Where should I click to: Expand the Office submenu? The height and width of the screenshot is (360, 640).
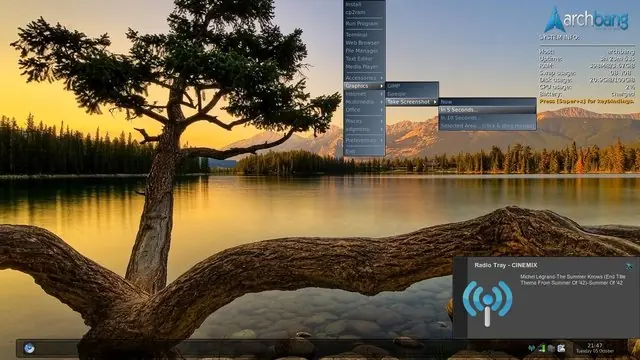(364, 110)
